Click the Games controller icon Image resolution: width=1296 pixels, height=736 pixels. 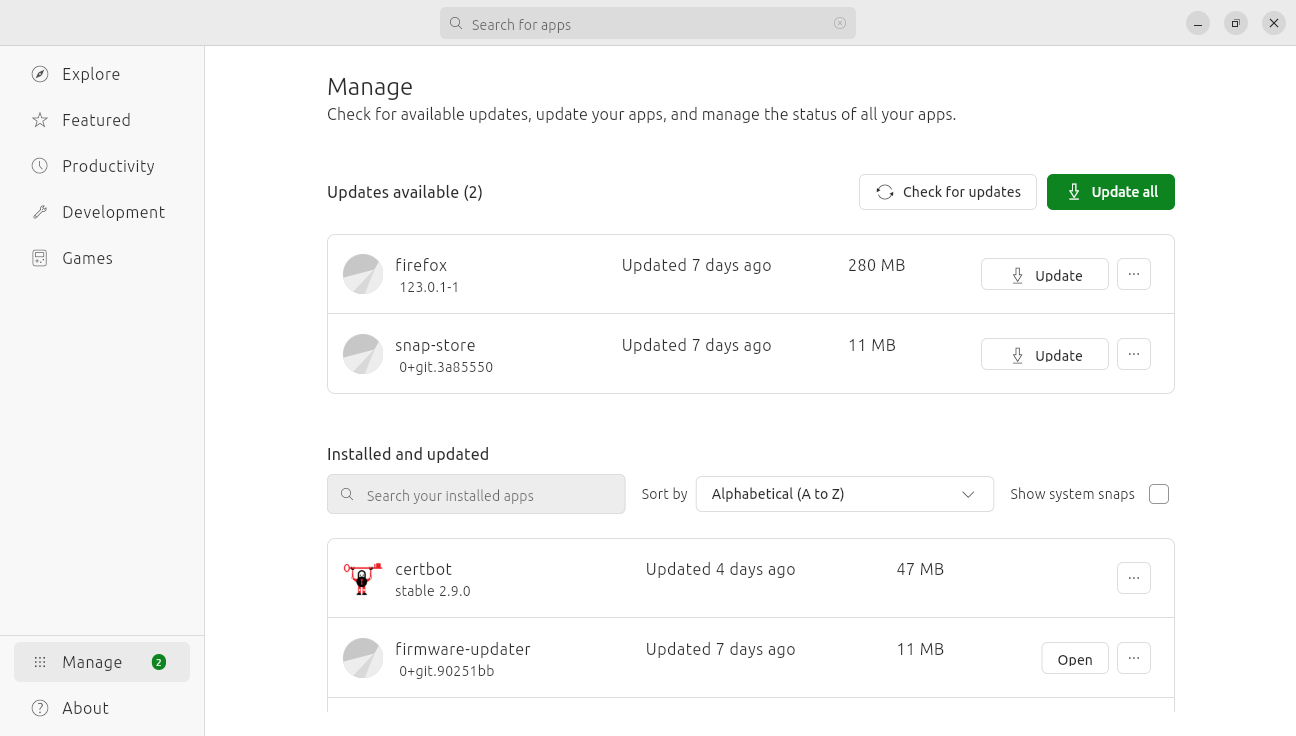[x=40, y=258]
